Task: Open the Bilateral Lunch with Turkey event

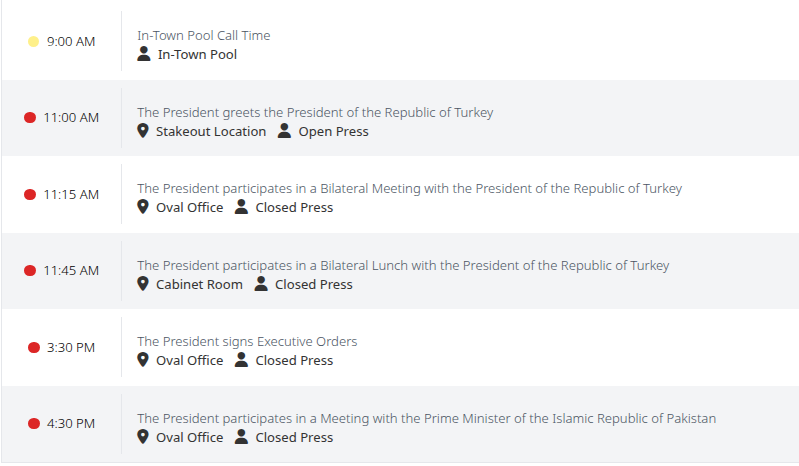Action: (x=403, y=266)
